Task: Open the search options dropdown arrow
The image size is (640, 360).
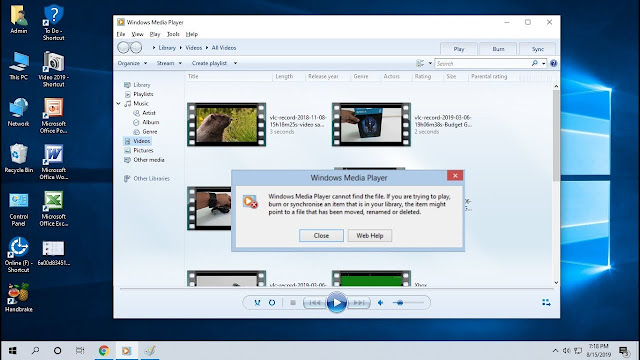Action: pos(543,64)
